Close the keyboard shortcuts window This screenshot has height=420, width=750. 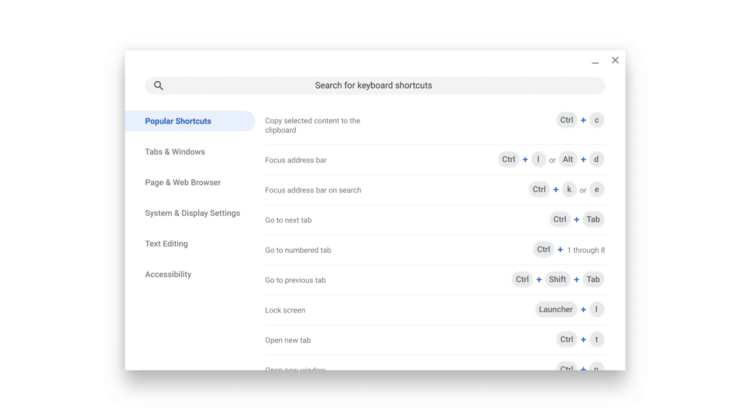click(615, 61)
